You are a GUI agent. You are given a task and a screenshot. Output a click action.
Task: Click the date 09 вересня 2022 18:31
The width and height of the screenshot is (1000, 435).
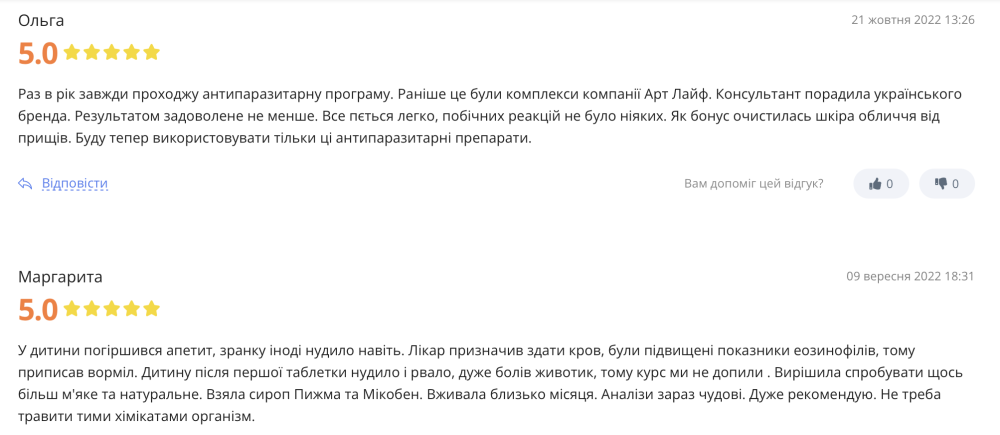(x=910, y=276)
